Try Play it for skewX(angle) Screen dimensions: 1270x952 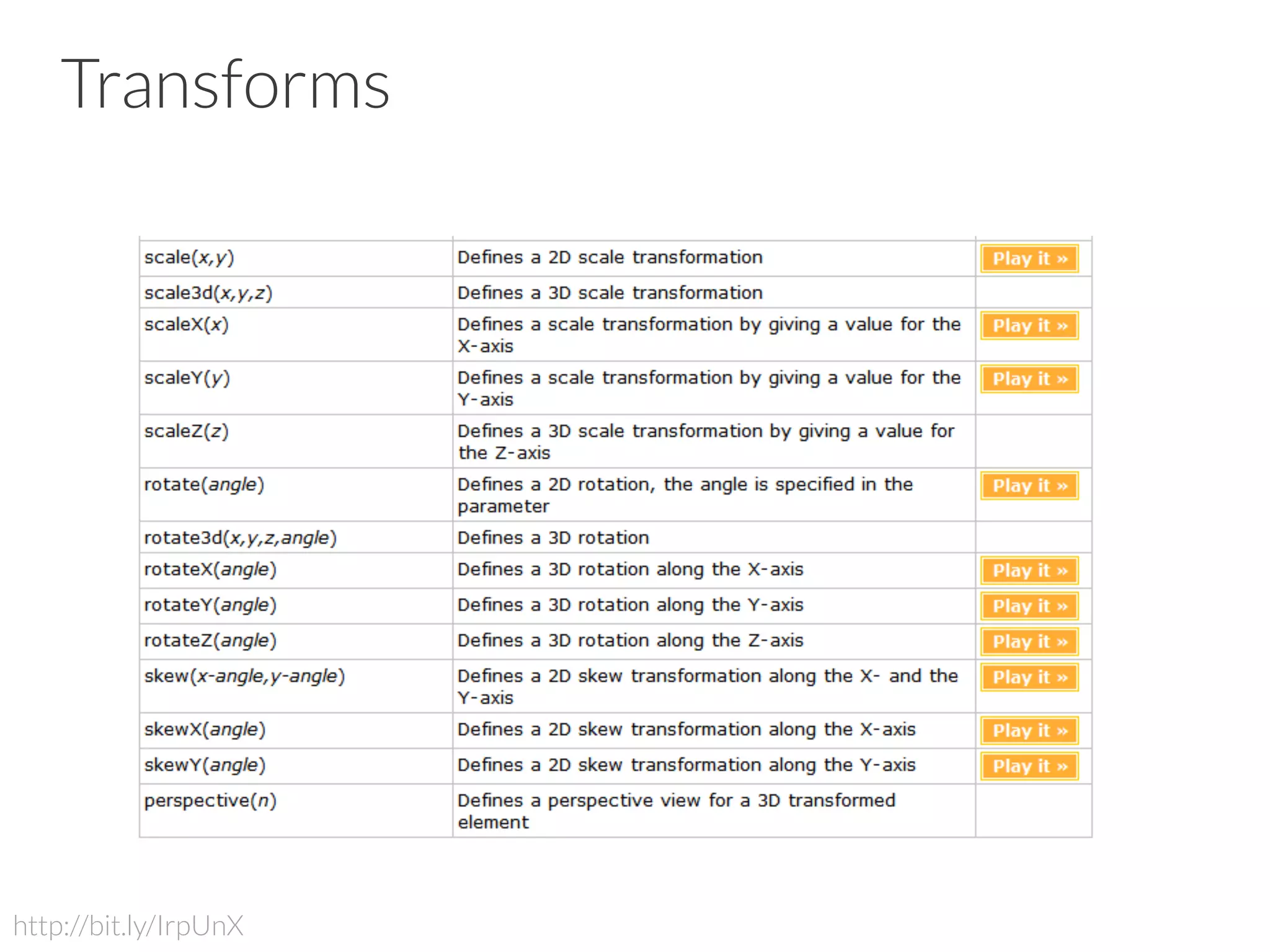[1029, 731]
